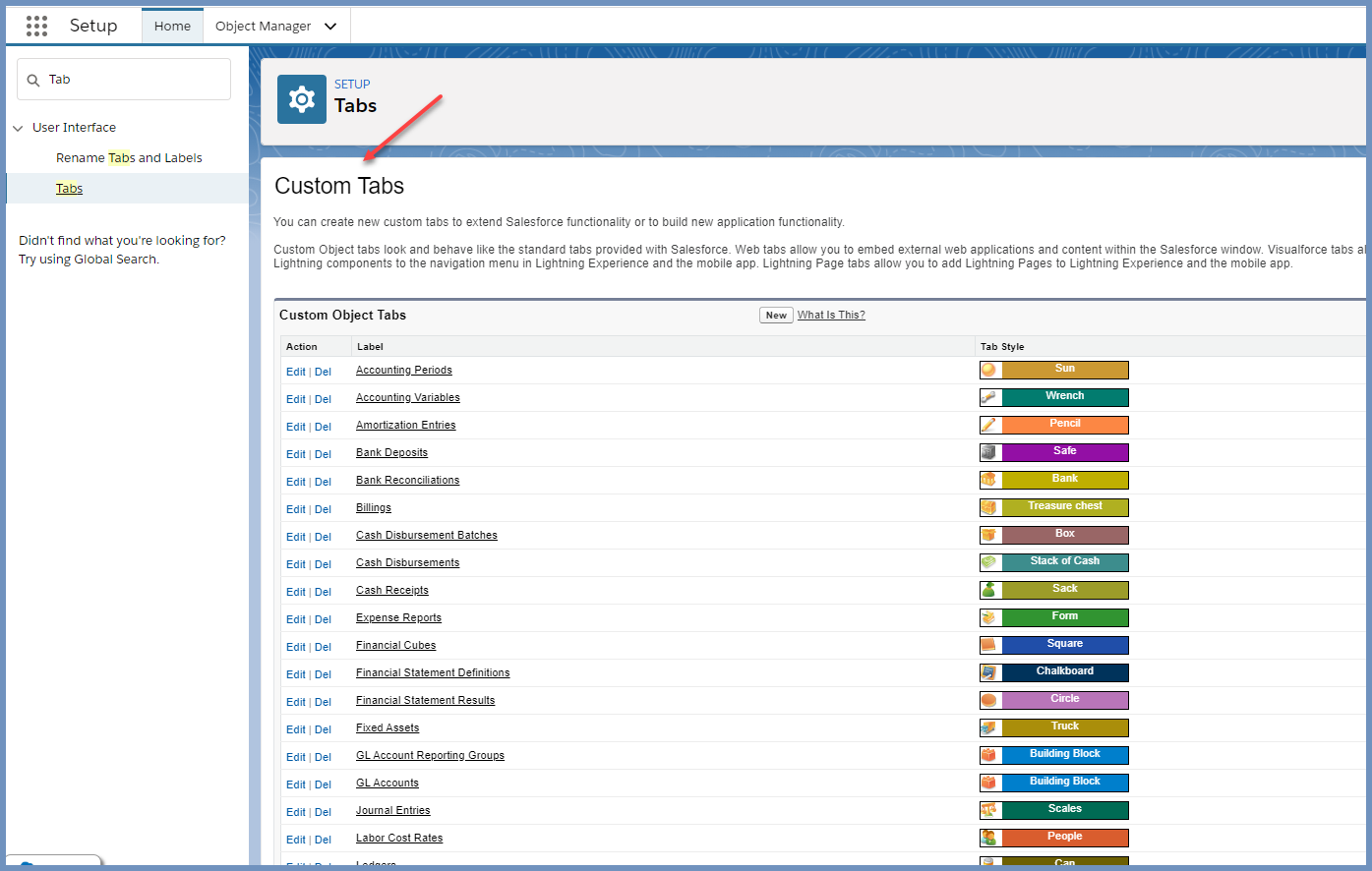Edit the Accounting Periods tab
Screen dimensions: 1372x871
click(x=296, y=372)
